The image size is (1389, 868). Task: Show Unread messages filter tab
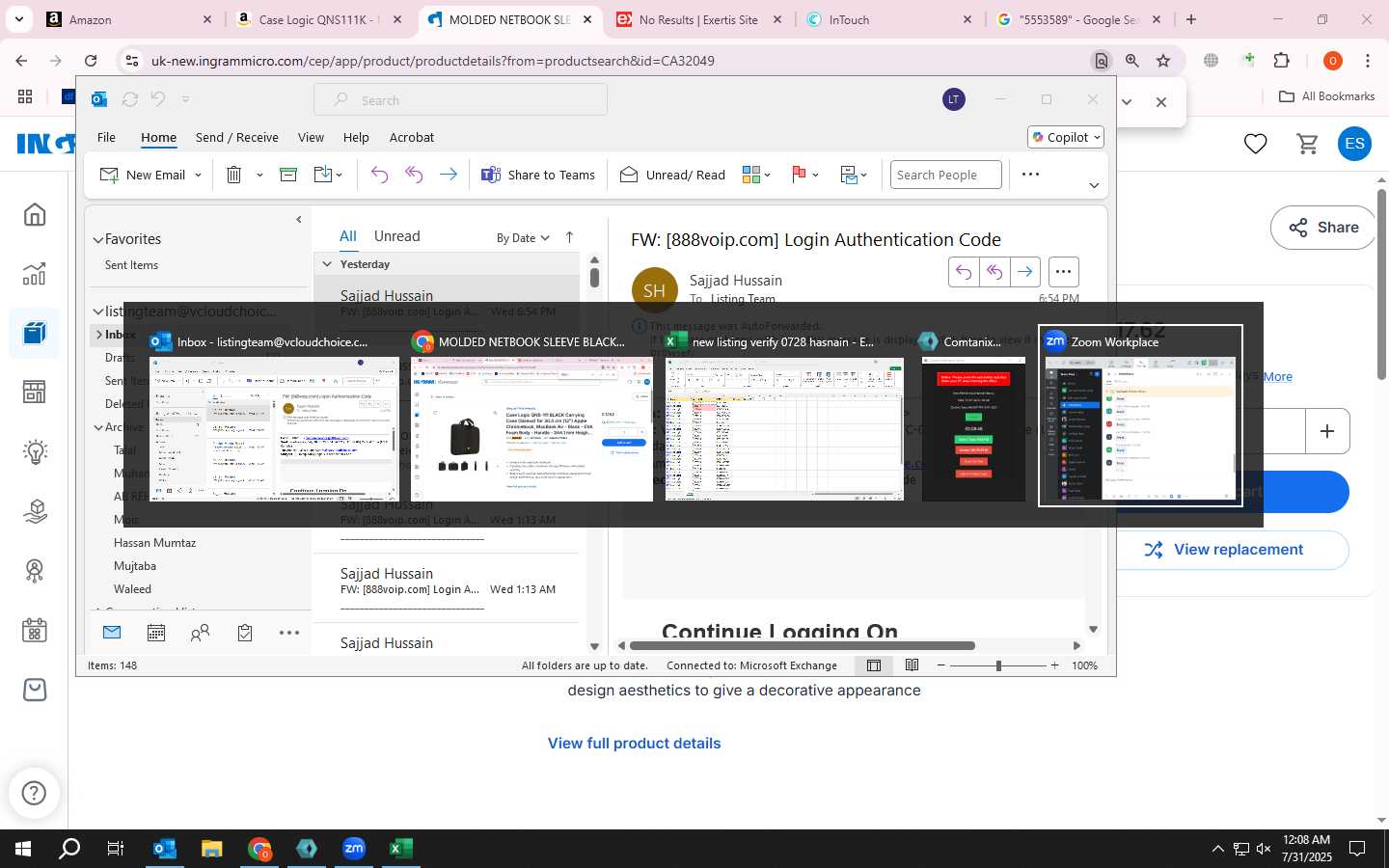[397, 236]
